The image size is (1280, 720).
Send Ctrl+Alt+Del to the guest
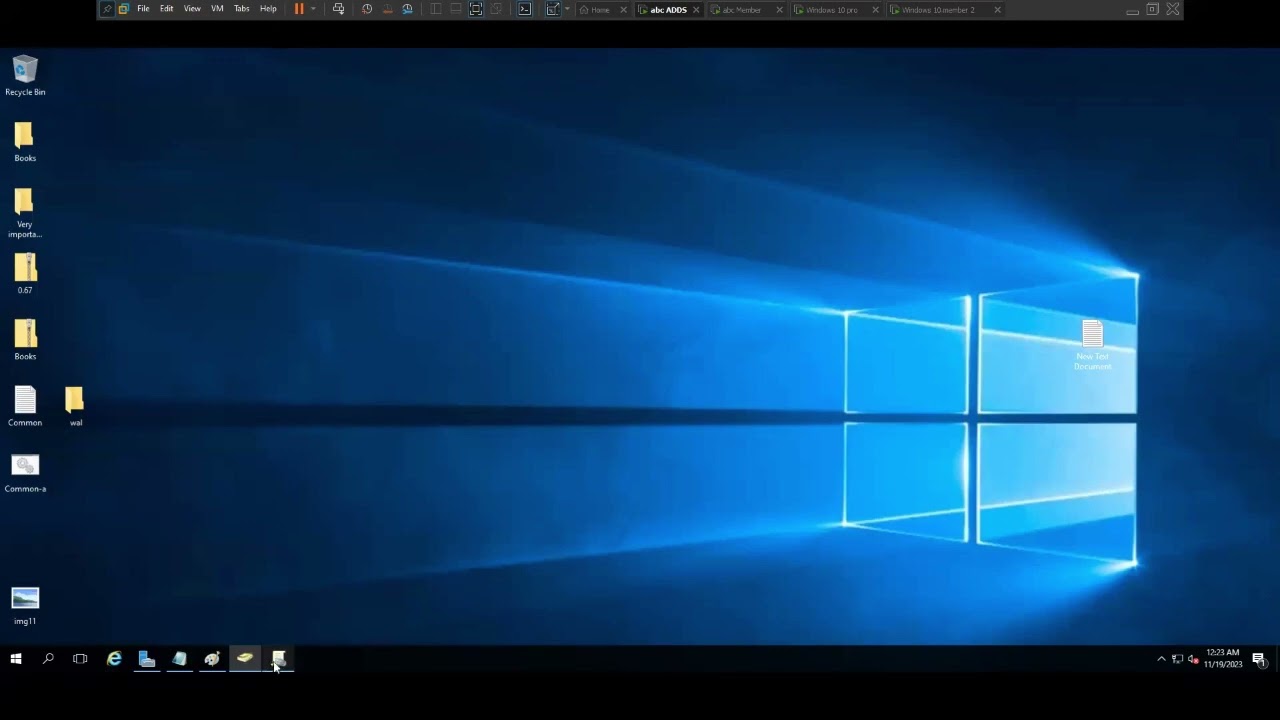[x=338, y=9]
